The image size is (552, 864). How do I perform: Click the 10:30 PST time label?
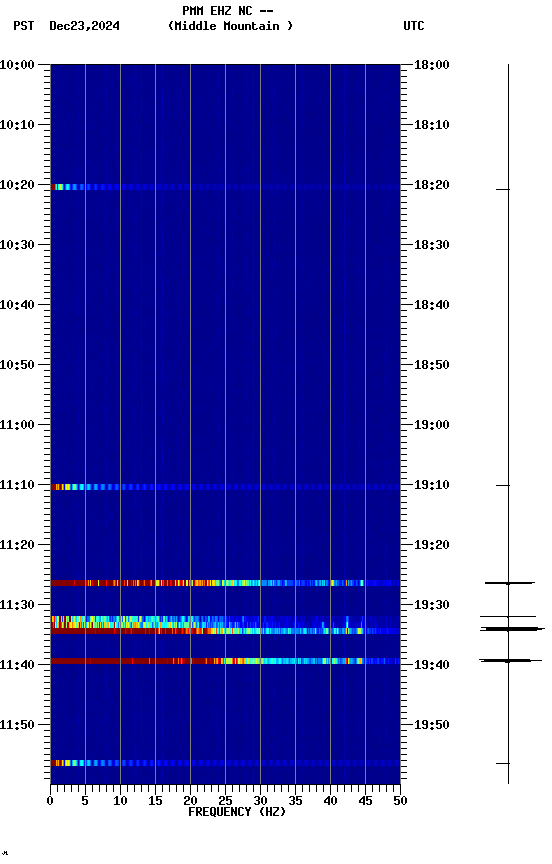17,245
